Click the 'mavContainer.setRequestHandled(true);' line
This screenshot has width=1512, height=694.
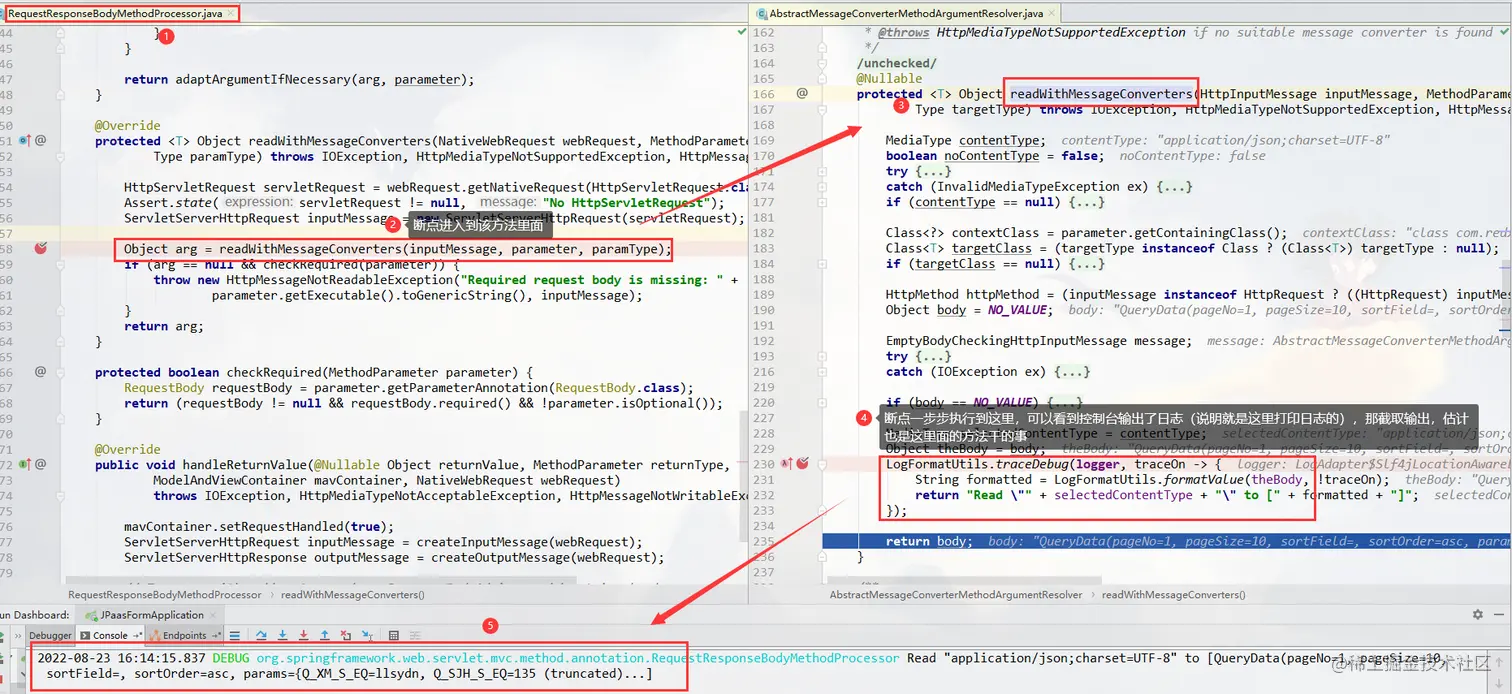[259, 526]
